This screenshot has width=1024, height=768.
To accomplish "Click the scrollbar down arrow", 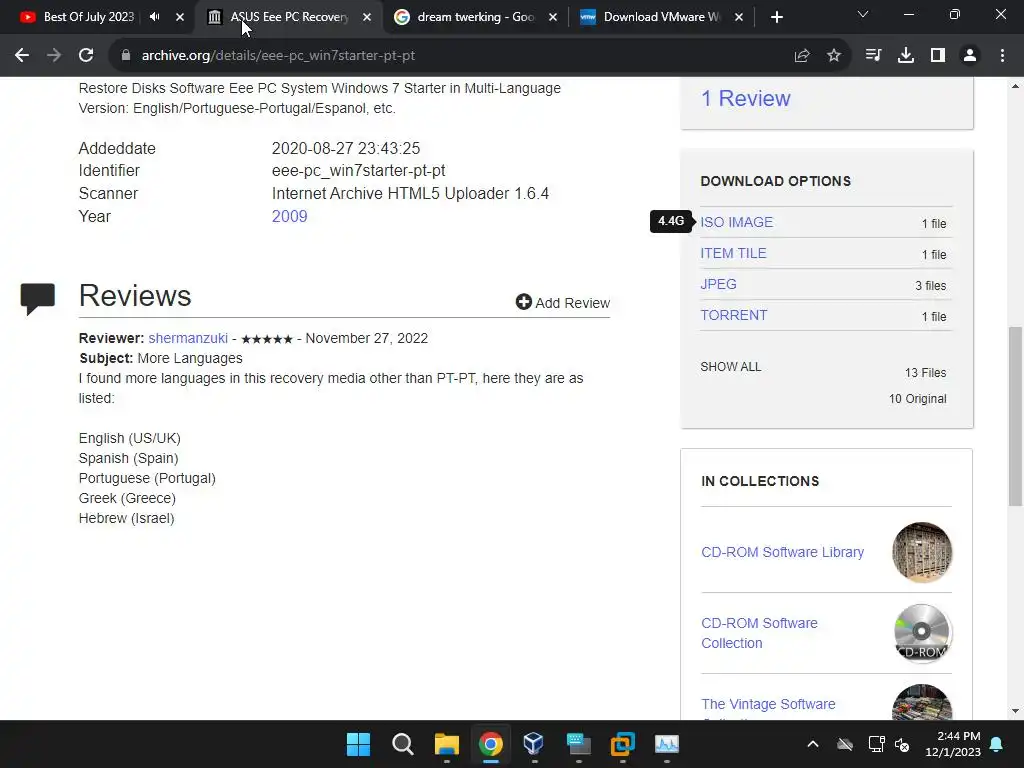I will pos(1015,711).
